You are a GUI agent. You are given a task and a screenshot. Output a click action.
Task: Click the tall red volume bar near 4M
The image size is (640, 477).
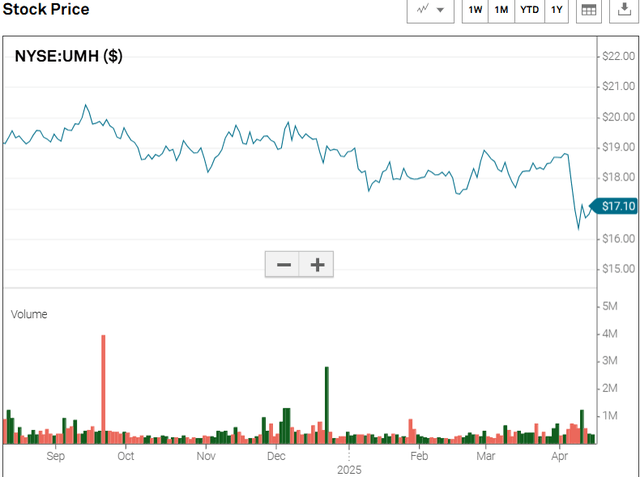tap(103, 389)
